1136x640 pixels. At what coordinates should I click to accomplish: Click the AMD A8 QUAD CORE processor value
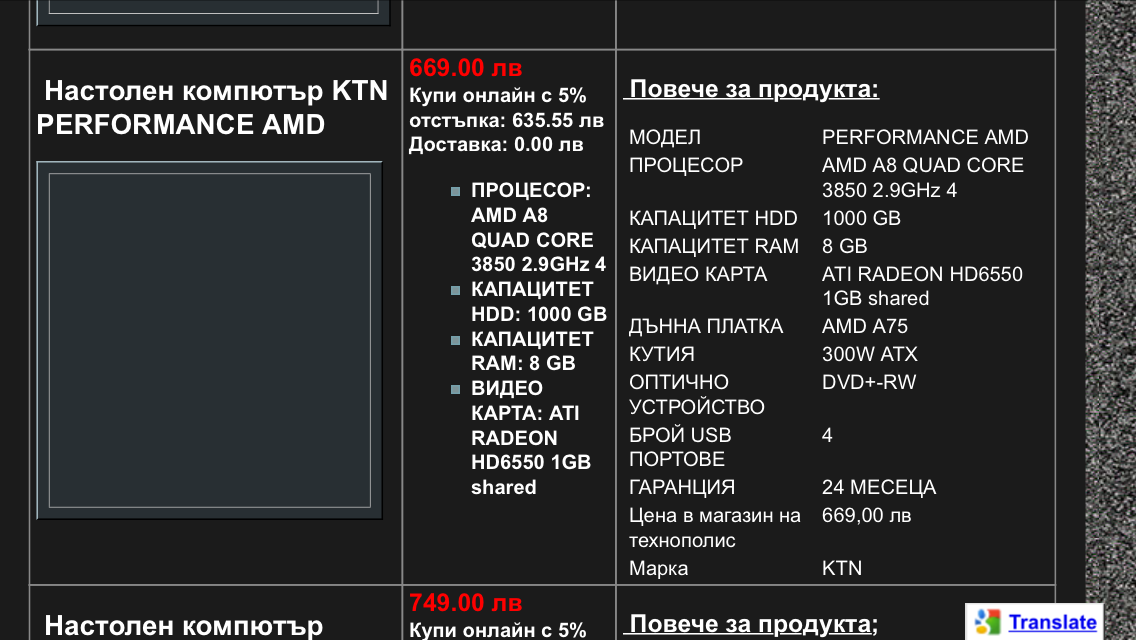(x=922, y=178)
